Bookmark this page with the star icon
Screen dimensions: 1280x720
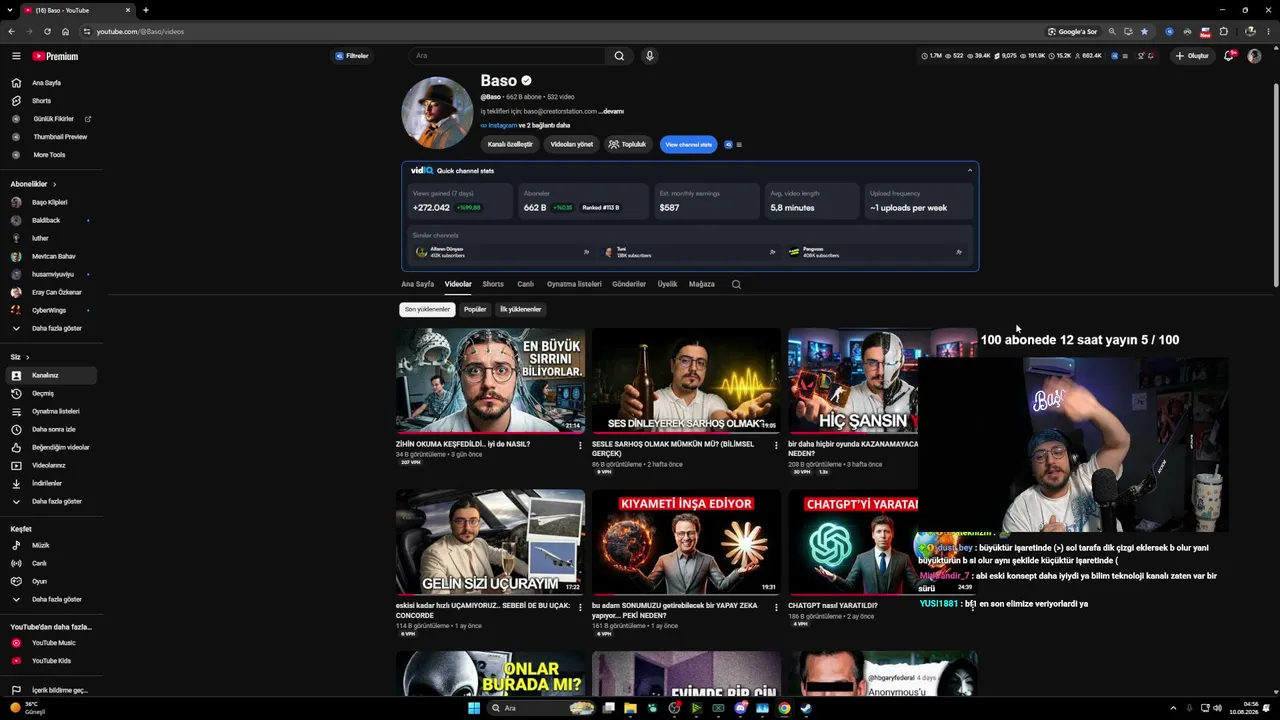(1145, 31)
